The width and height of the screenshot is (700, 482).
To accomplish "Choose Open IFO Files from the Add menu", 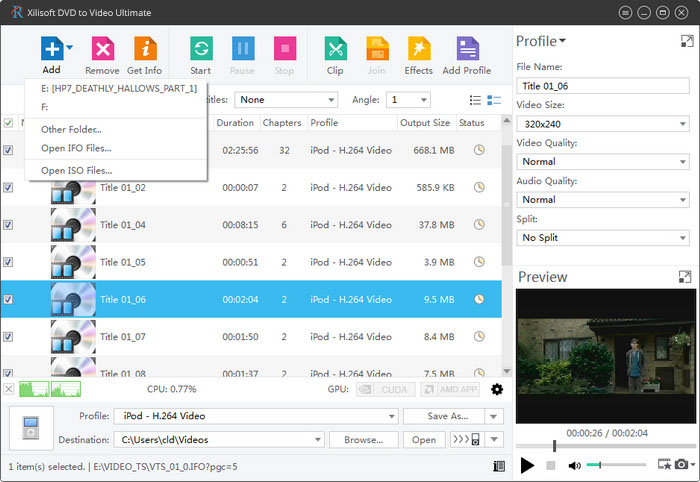I will pos(76,148).
